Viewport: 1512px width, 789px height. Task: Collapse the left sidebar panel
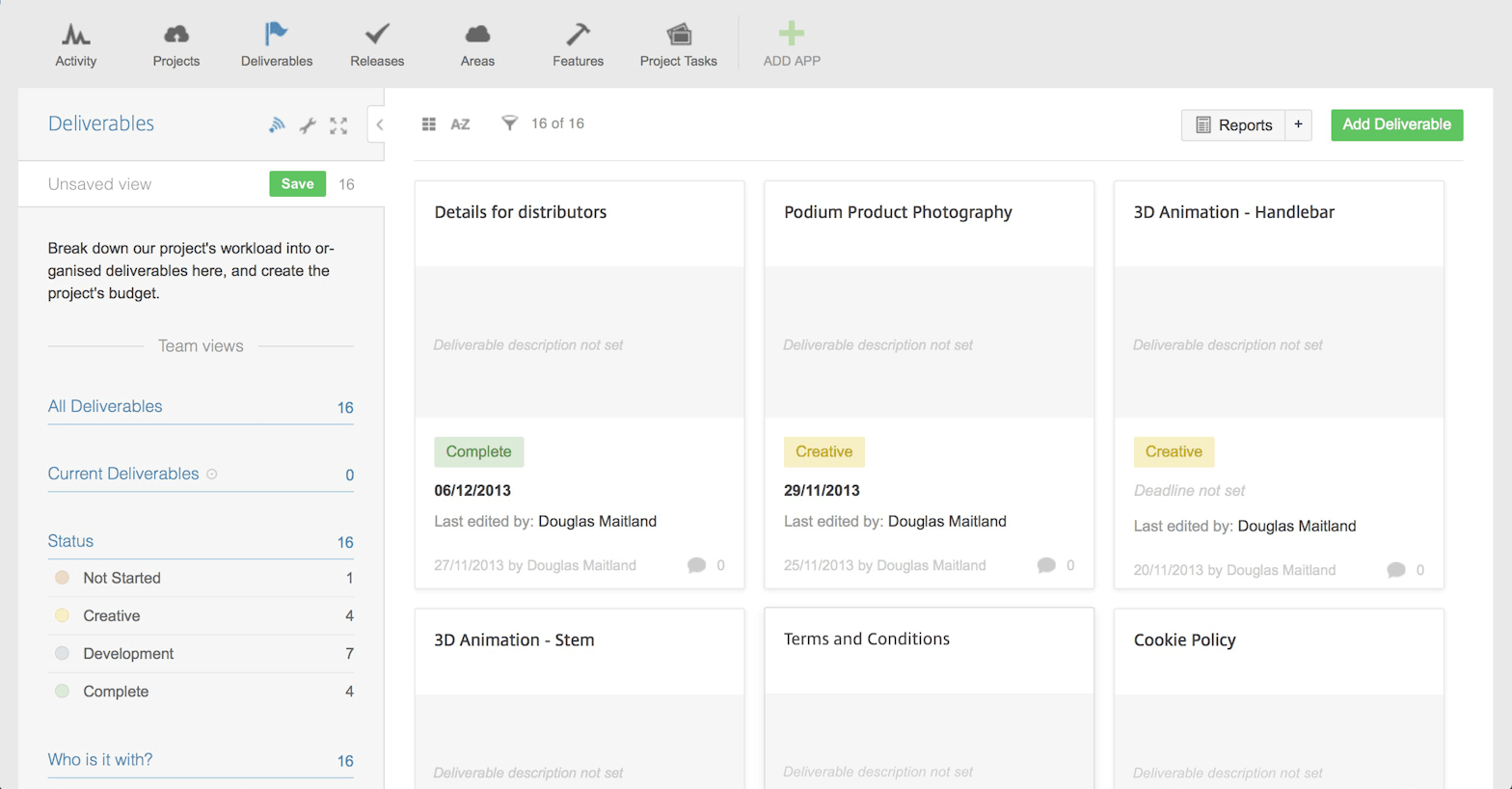(379, 124)
